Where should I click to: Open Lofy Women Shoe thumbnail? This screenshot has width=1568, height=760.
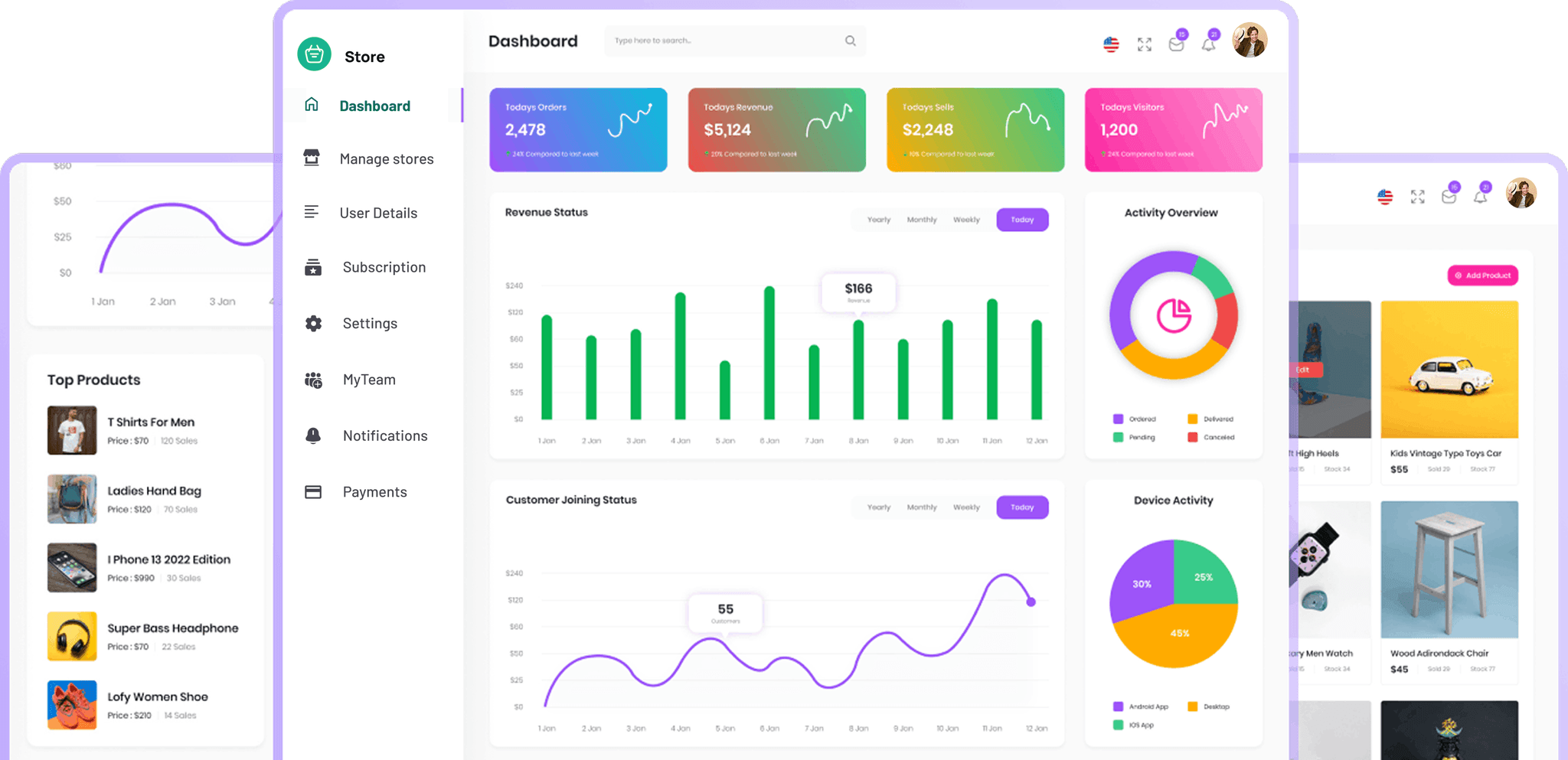point(72,705)
